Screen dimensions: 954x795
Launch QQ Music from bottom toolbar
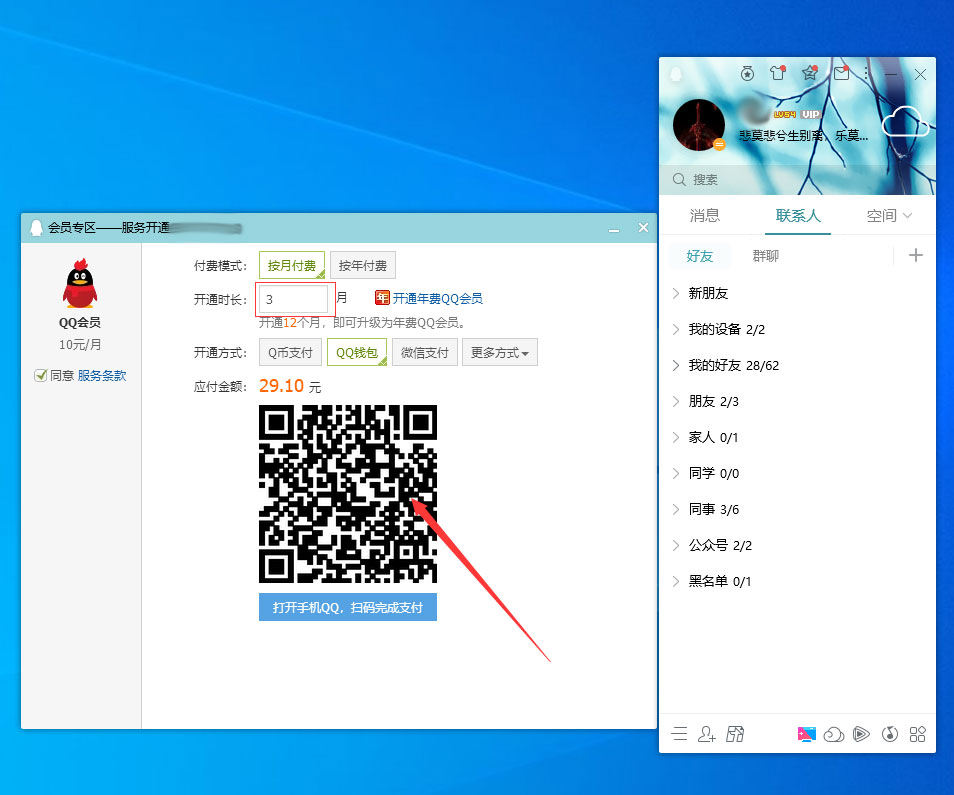point(890,733)
